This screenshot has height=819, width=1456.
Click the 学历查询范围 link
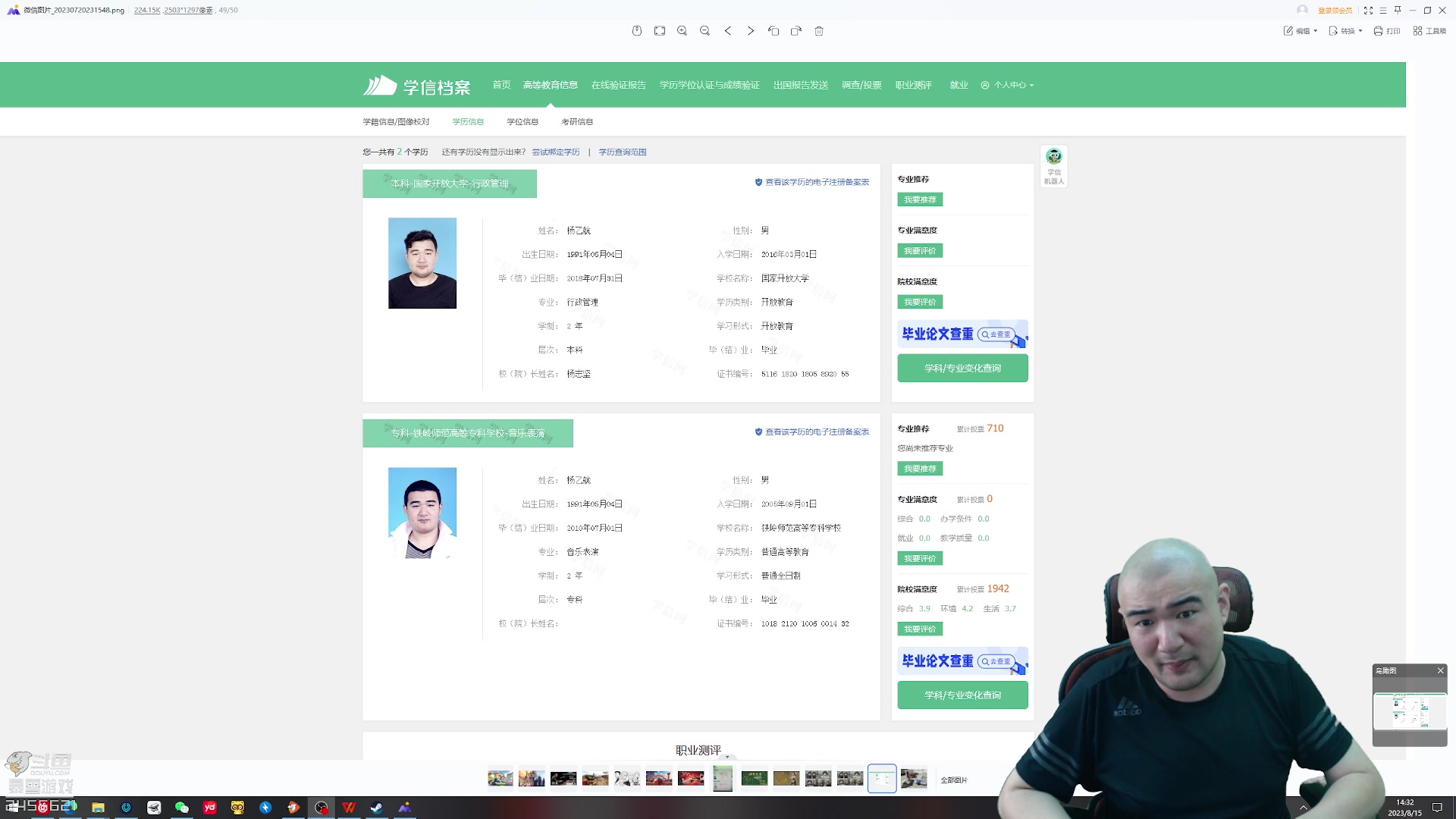pos(623,152)
